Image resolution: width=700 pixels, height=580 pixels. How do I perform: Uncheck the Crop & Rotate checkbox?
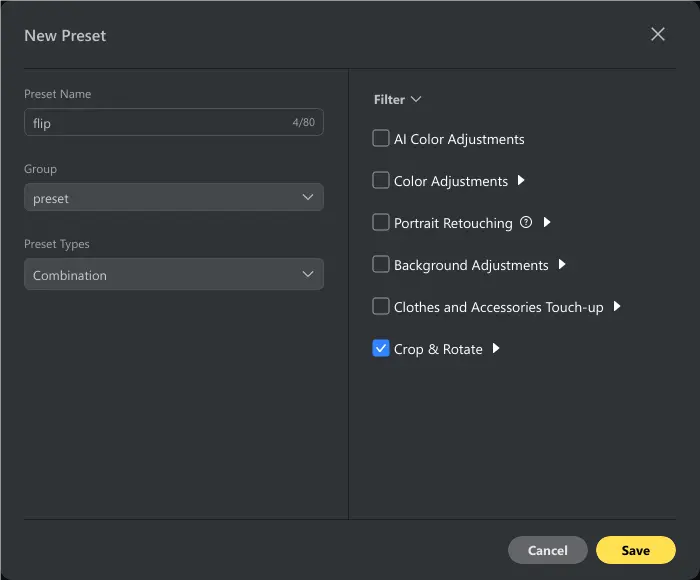coord(381,348)
